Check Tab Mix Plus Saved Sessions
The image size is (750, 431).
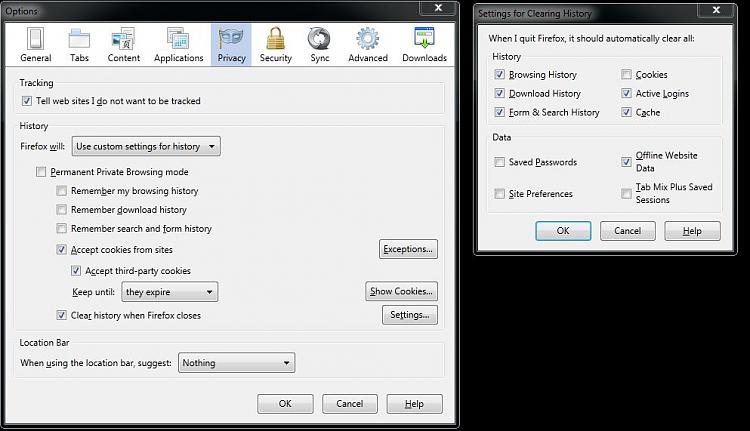coord(626,193)
